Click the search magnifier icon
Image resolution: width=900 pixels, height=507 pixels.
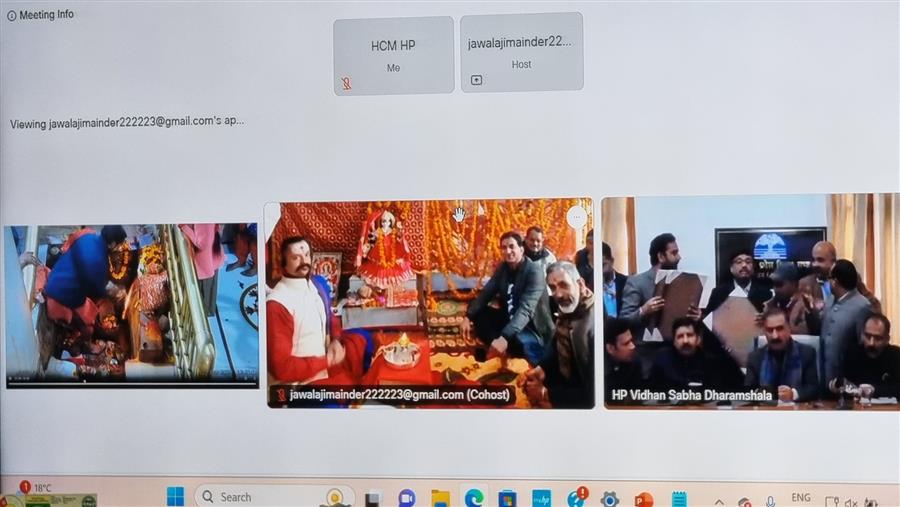[208, 497]
